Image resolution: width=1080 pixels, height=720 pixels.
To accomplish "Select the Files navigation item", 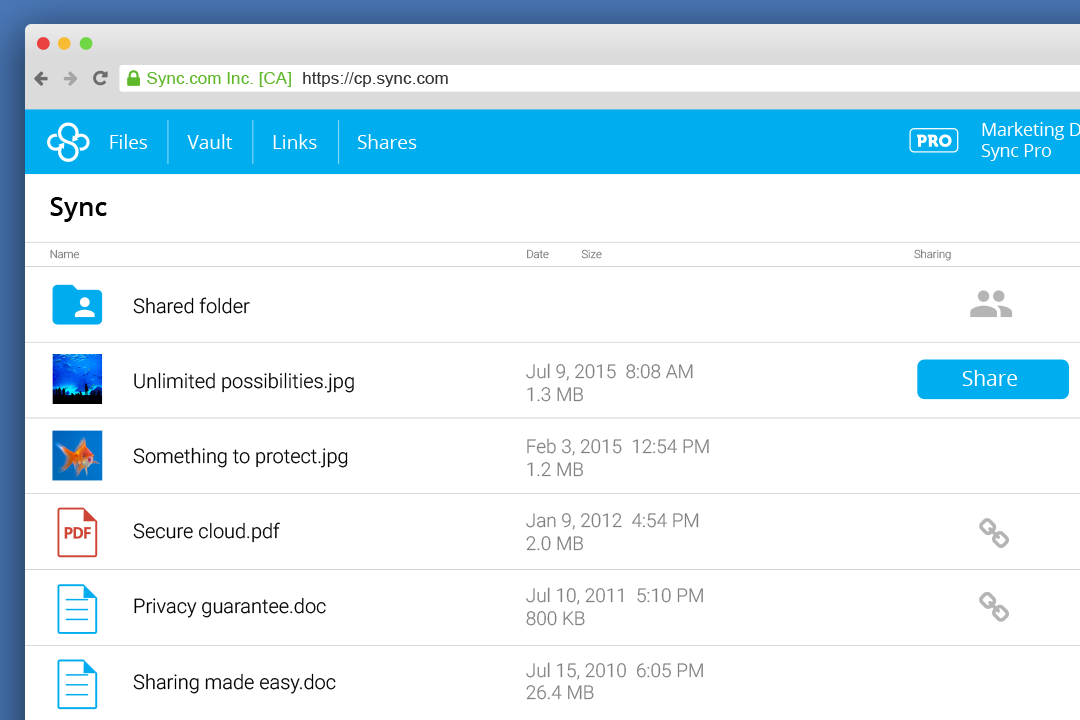I will click(x=128, y=142).
